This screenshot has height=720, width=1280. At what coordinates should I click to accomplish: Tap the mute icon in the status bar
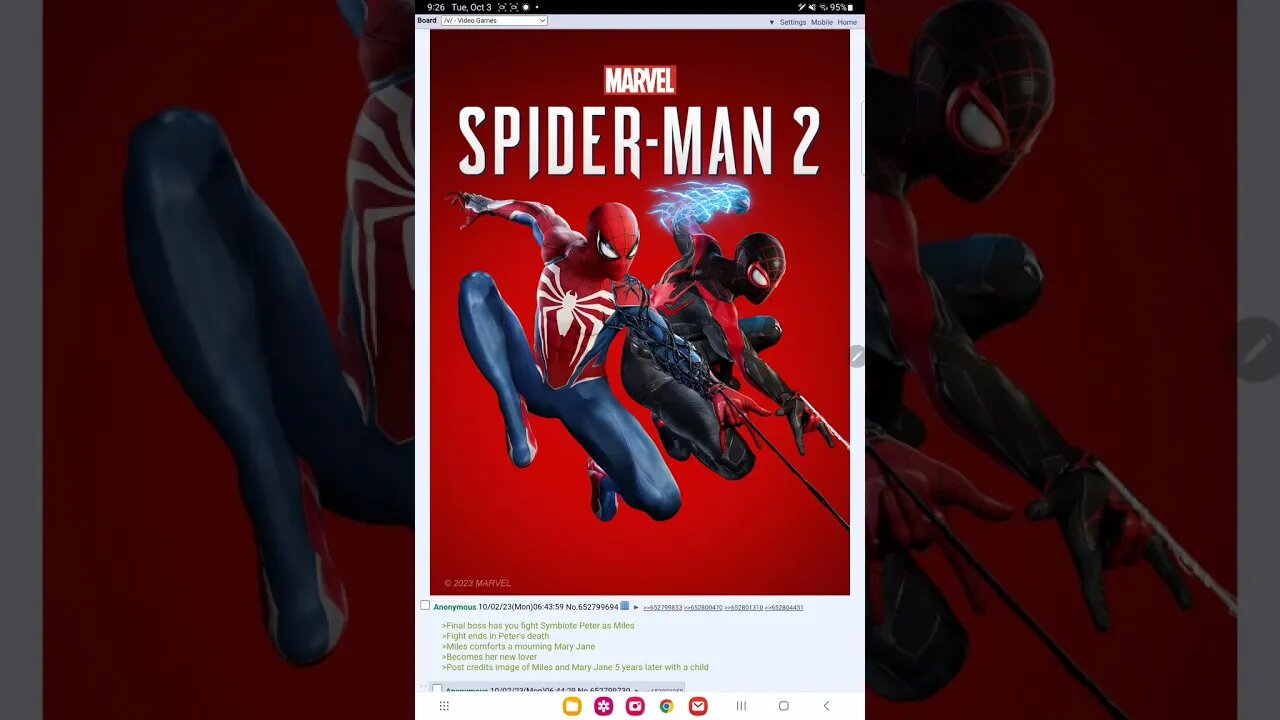coord(813,7)
